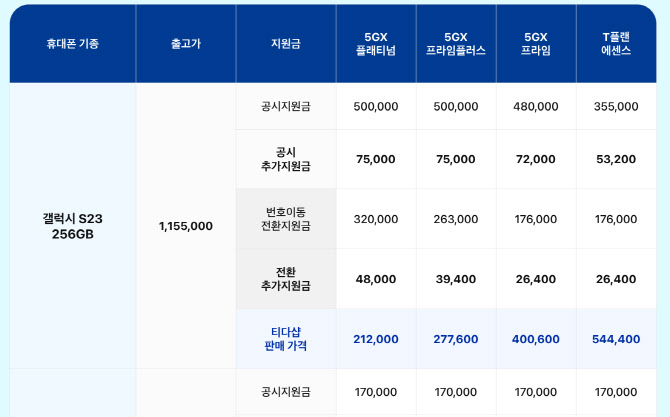This screenshot has width=670, height=417.
Task: Click the 355,000 공시지원금 value
Action: coord(616,106)
